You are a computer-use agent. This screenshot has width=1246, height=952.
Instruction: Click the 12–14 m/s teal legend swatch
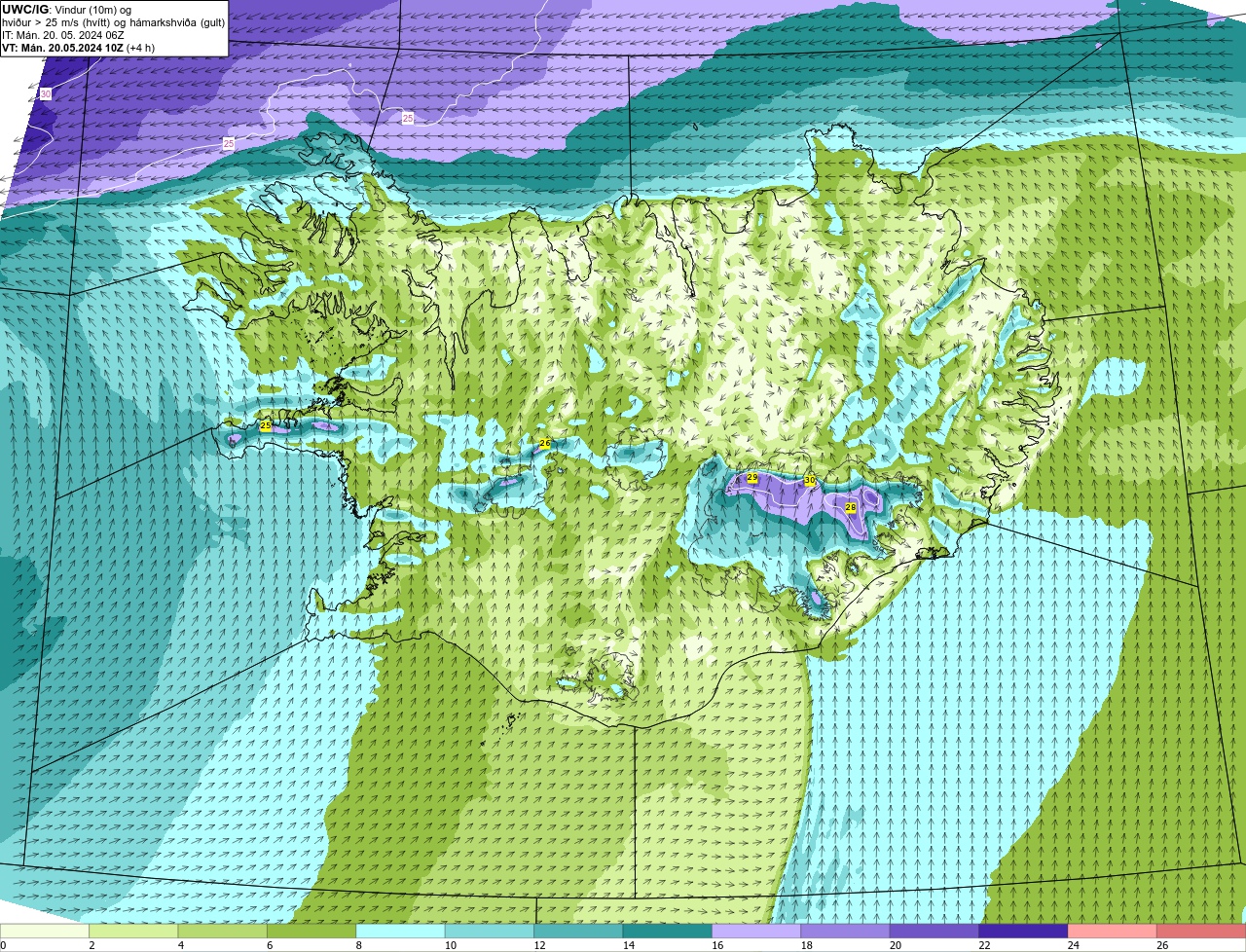pyautogui.click(x=578, y=931)
